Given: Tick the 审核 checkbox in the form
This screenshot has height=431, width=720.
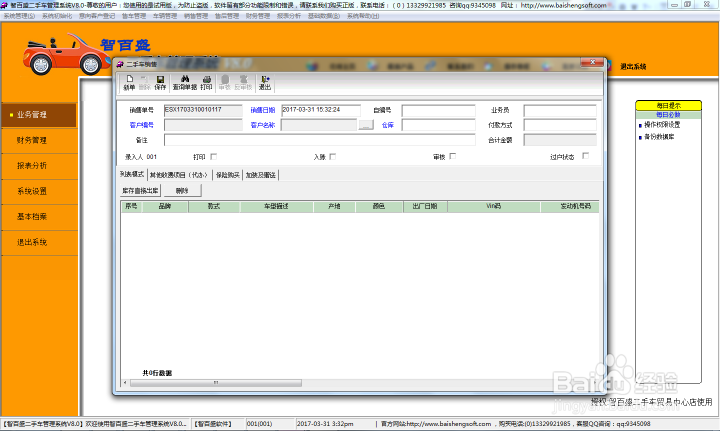Looking at the screenshot, I should [453, 156].
